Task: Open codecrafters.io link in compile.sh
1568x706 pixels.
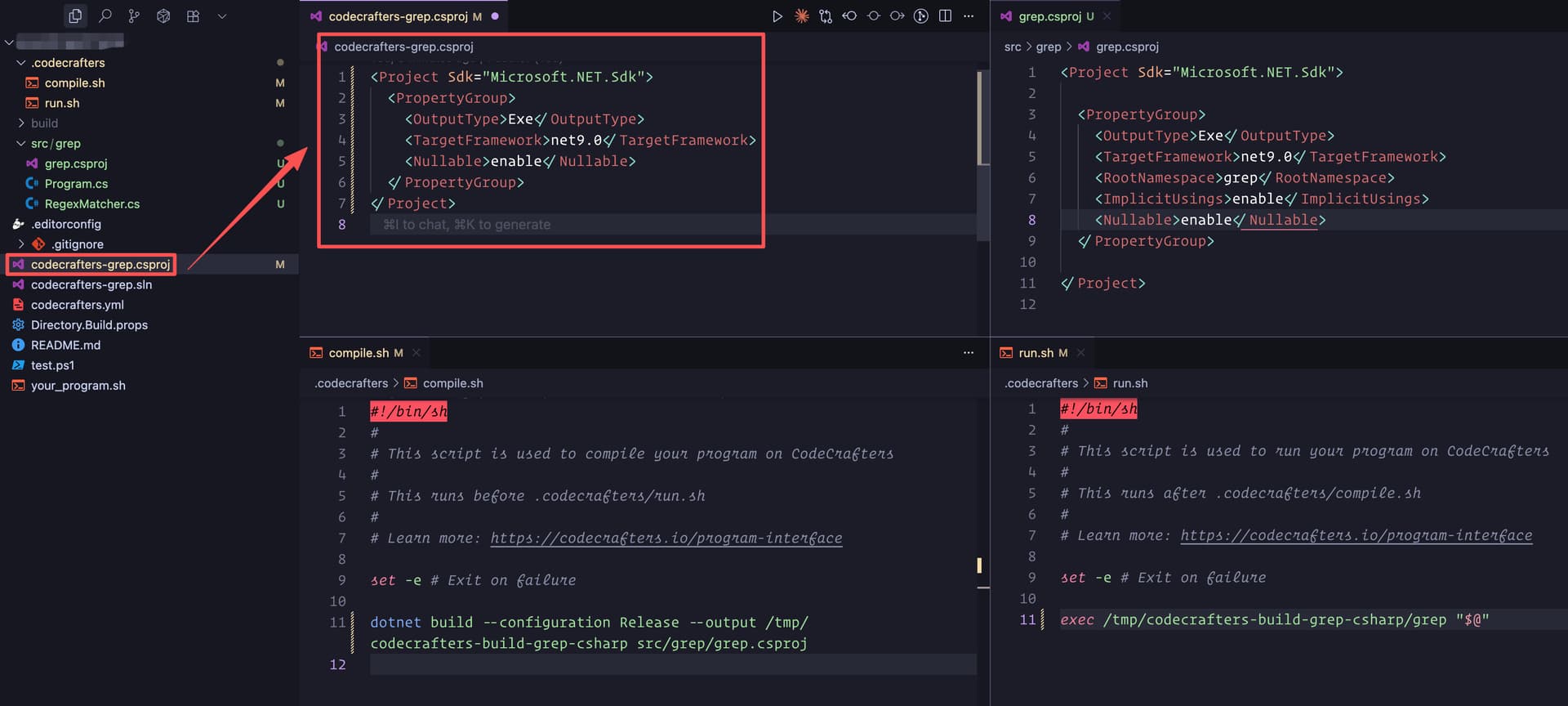Action: tap(666, 538)
